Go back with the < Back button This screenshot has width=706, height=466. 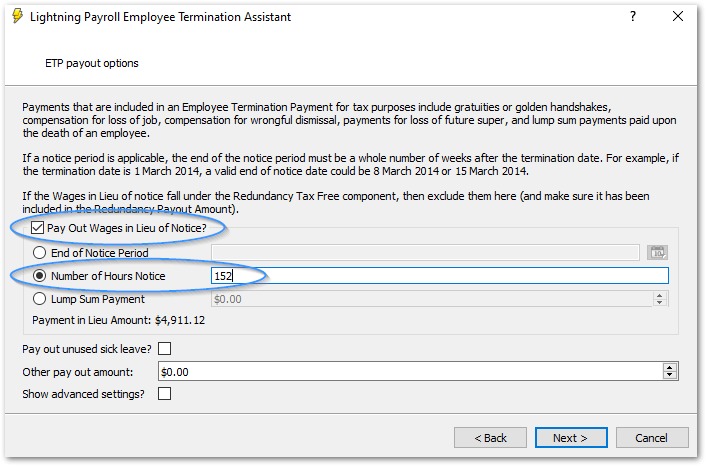[490, 438]
